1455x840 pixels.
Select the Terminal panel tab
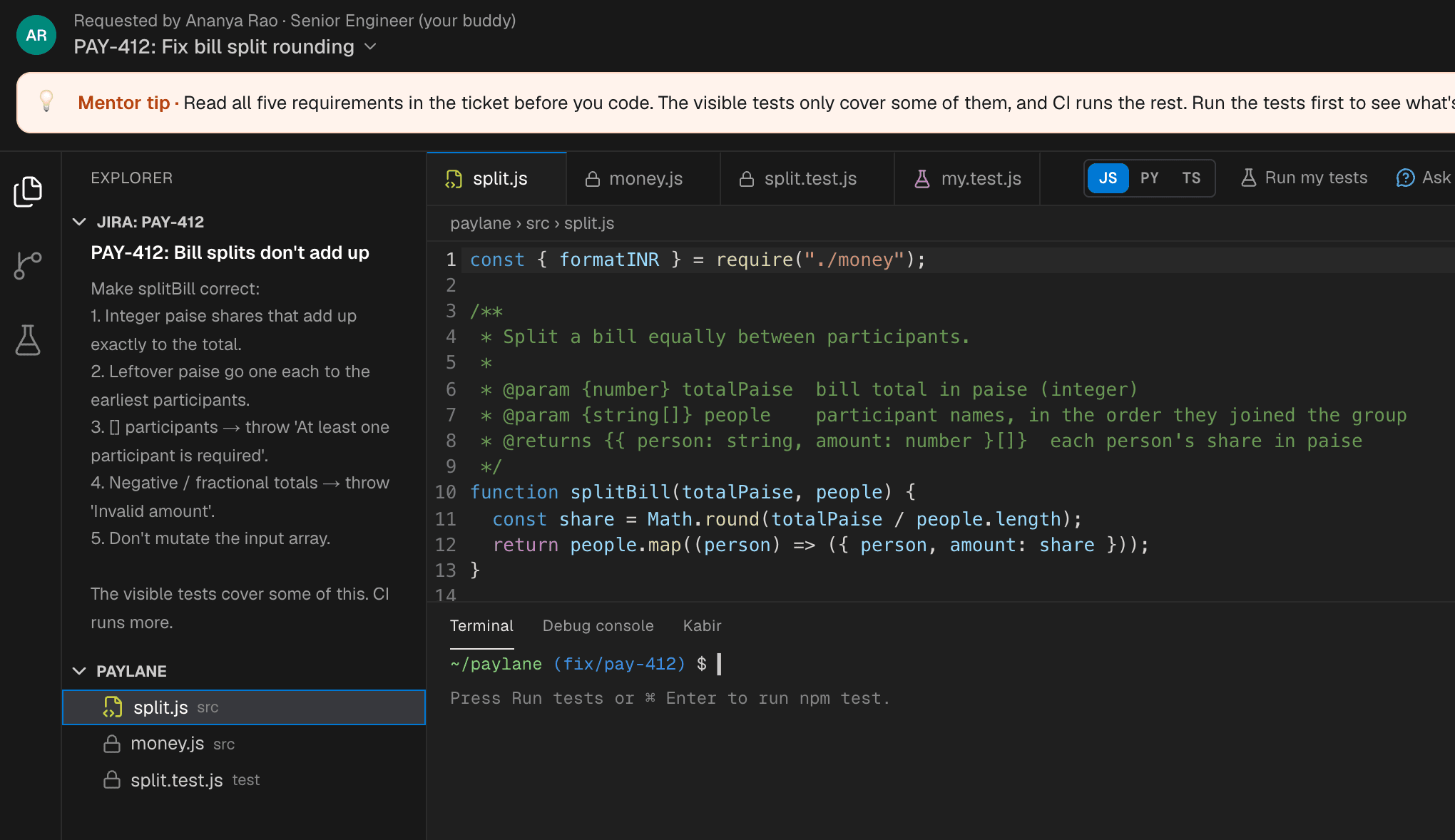click(481, 626)
